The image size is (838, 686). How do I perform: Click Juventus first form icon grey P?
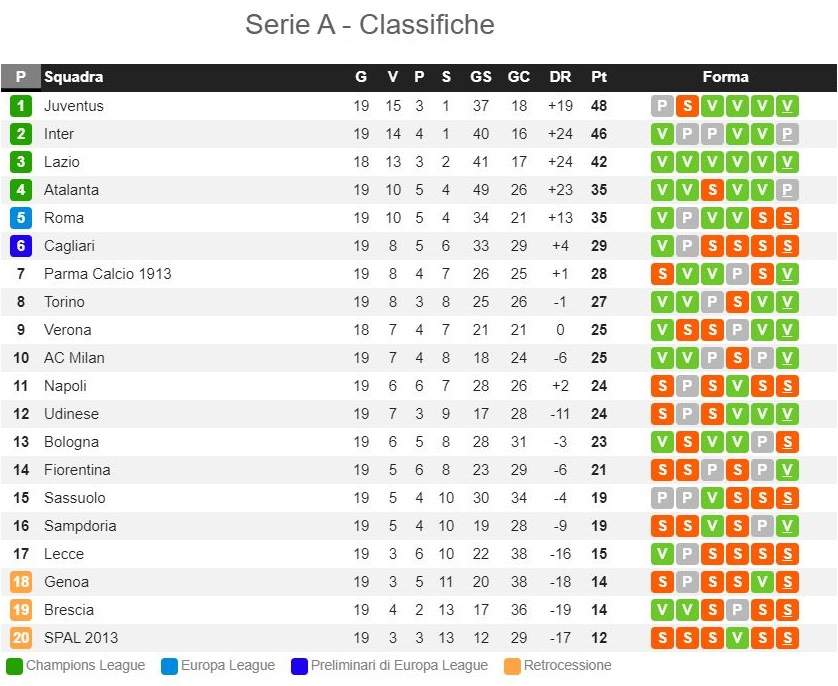[x=662, y=106]
